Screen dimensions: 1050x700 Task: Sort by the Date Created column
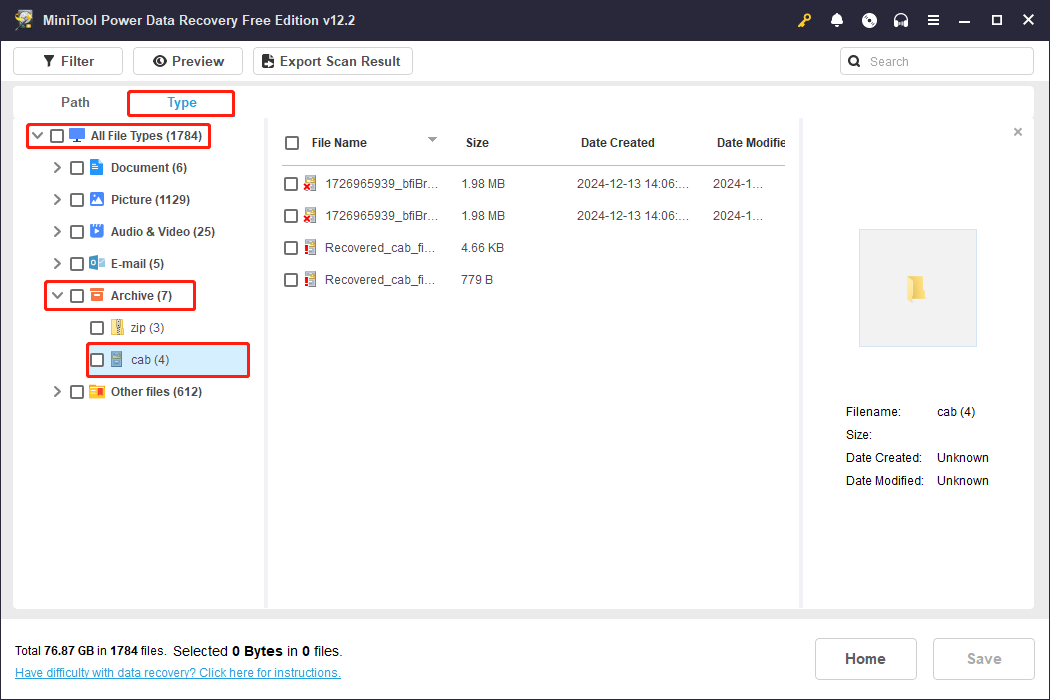617,143
